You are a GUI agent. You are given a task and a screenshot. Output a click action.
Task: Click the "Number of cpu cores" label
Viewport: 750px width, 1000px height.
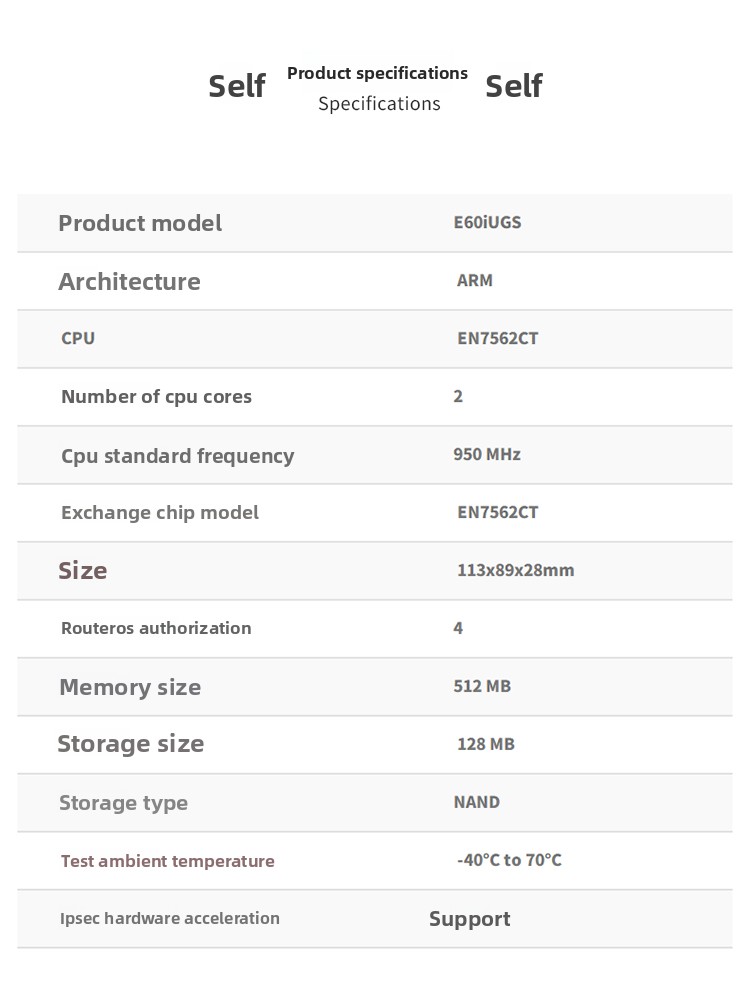pyautogui.click(x=156, y=397)
